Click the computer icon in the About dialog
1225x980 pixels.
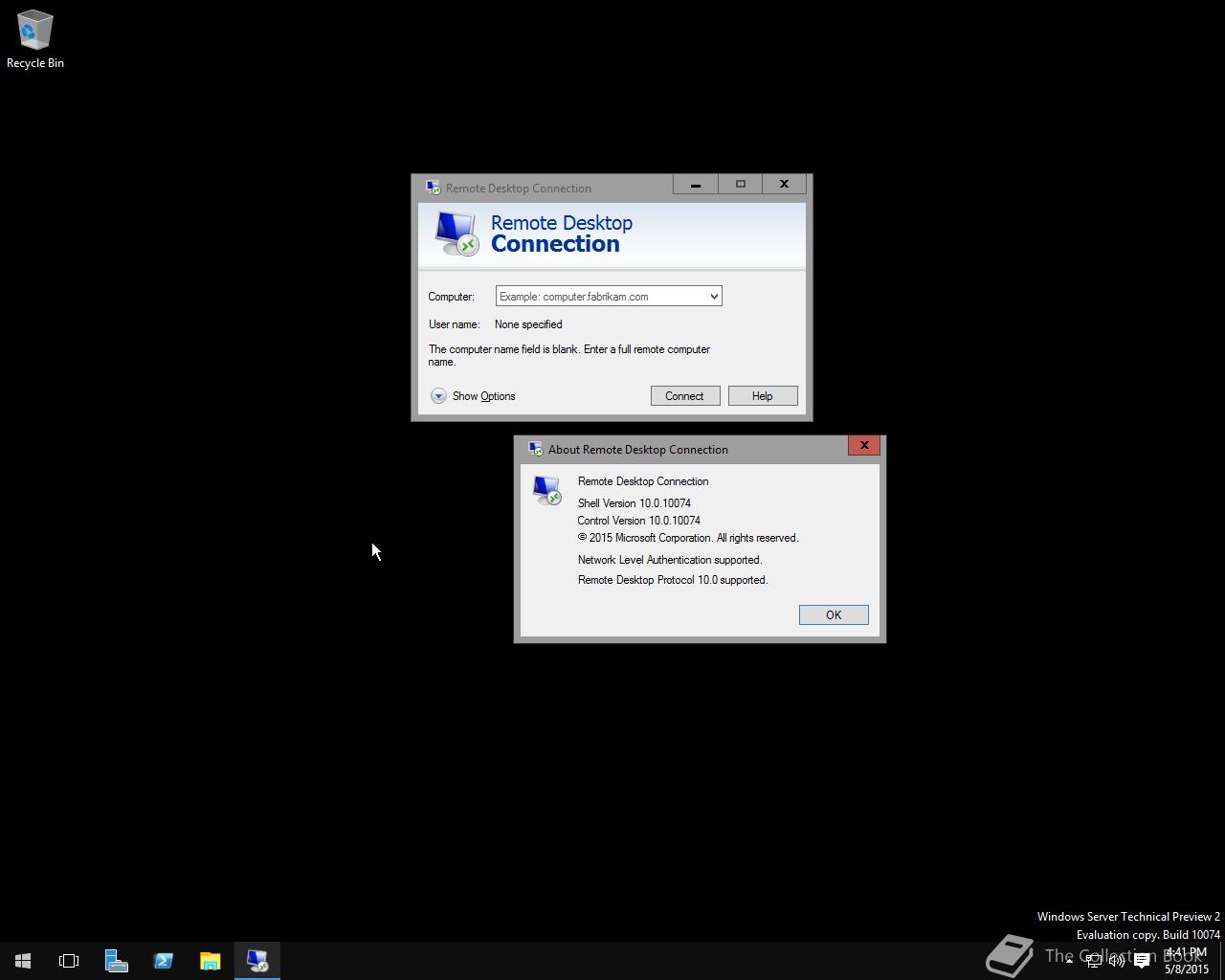(x=547, y=490)
